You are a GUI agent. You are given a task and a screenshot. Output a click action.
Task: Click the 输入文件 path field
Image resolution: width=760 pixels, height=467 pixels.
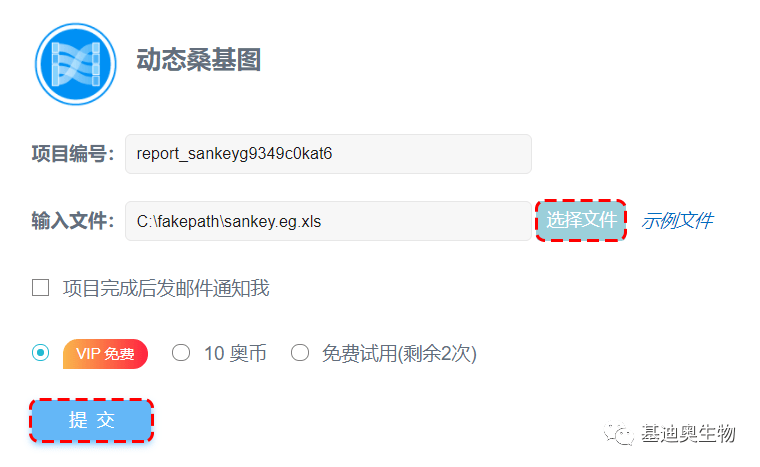pos(328,221)
